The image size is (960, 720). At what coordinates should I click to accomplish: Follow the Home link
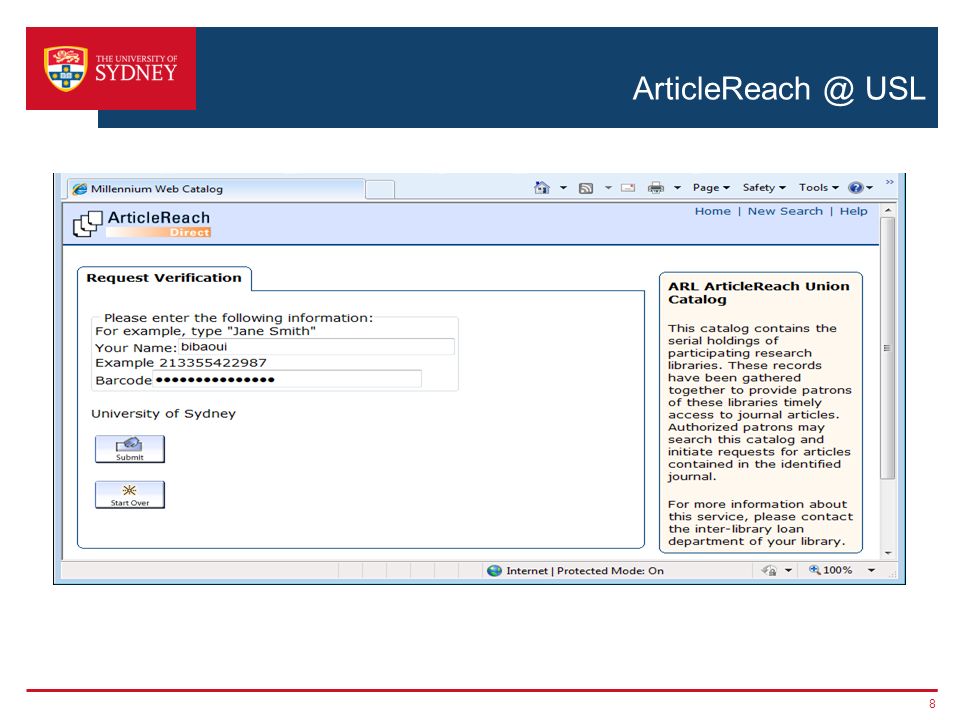coord(713,211)
